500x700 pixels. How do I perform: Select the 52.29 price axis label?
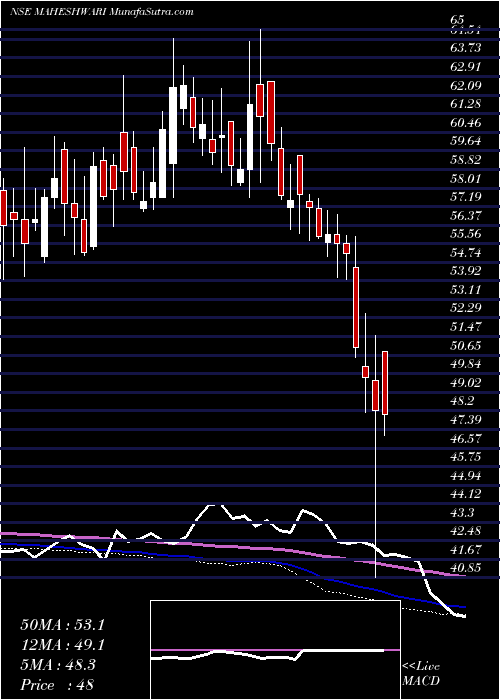pos(466,308)
